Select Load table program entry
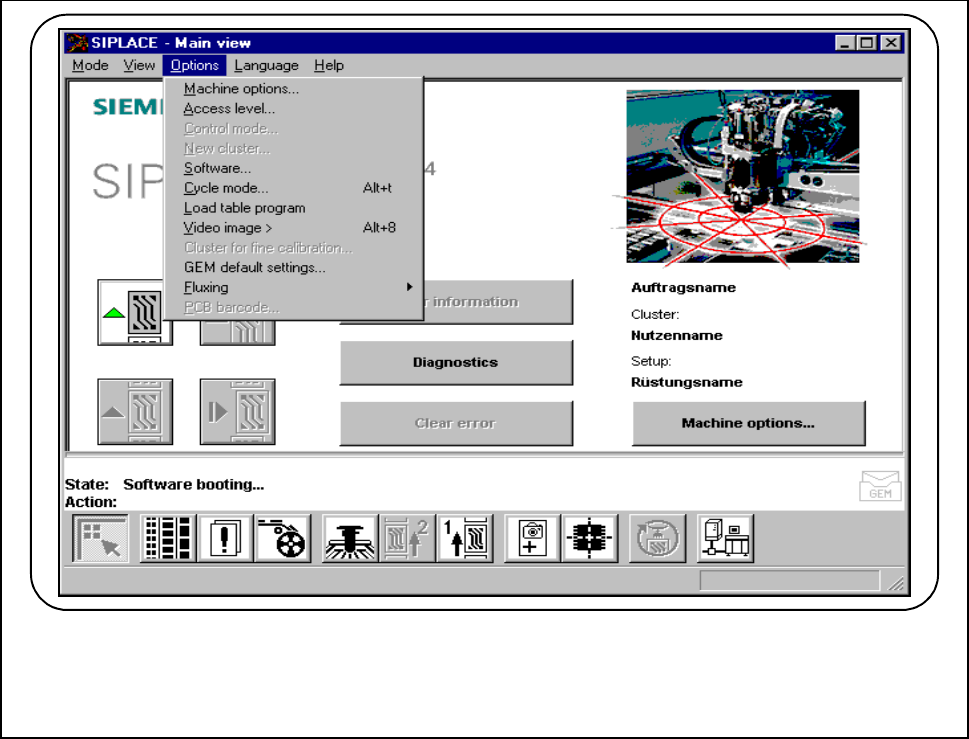The height and width of the screenshot is (739, 969). 244,208
